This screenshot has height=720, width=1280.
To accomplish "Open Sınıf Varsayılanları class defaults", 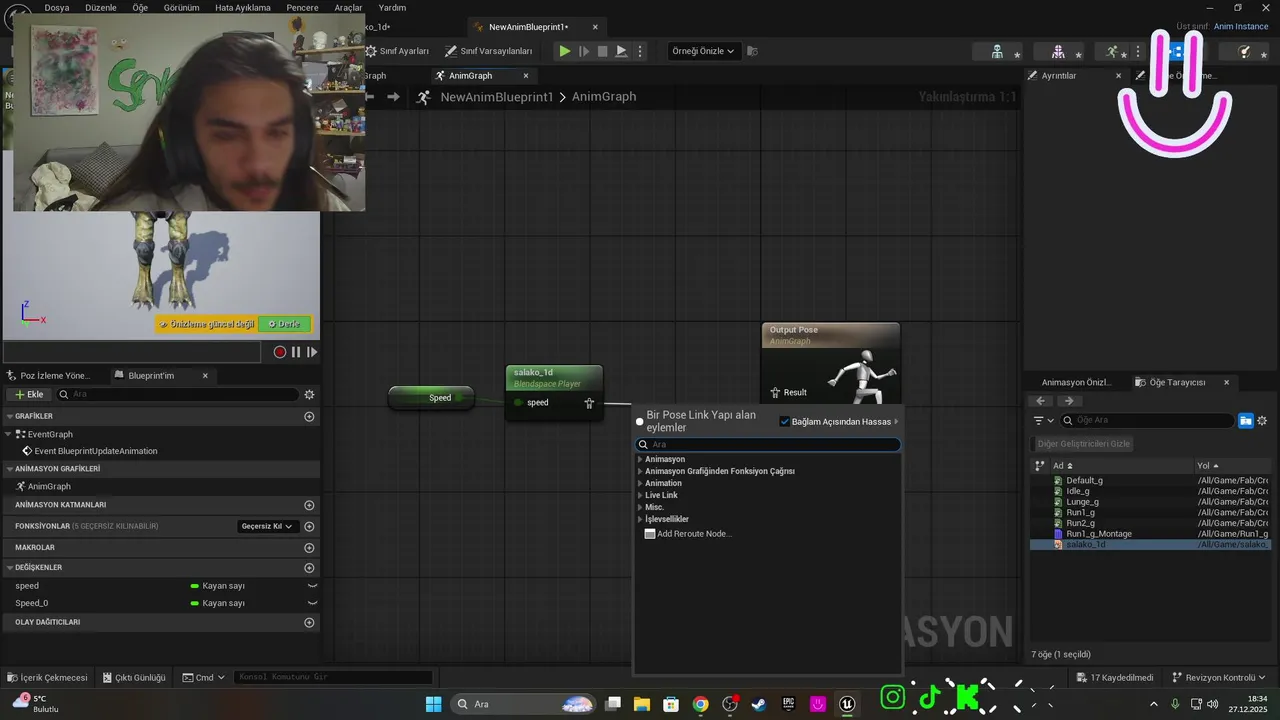I will tap(489, 51).
